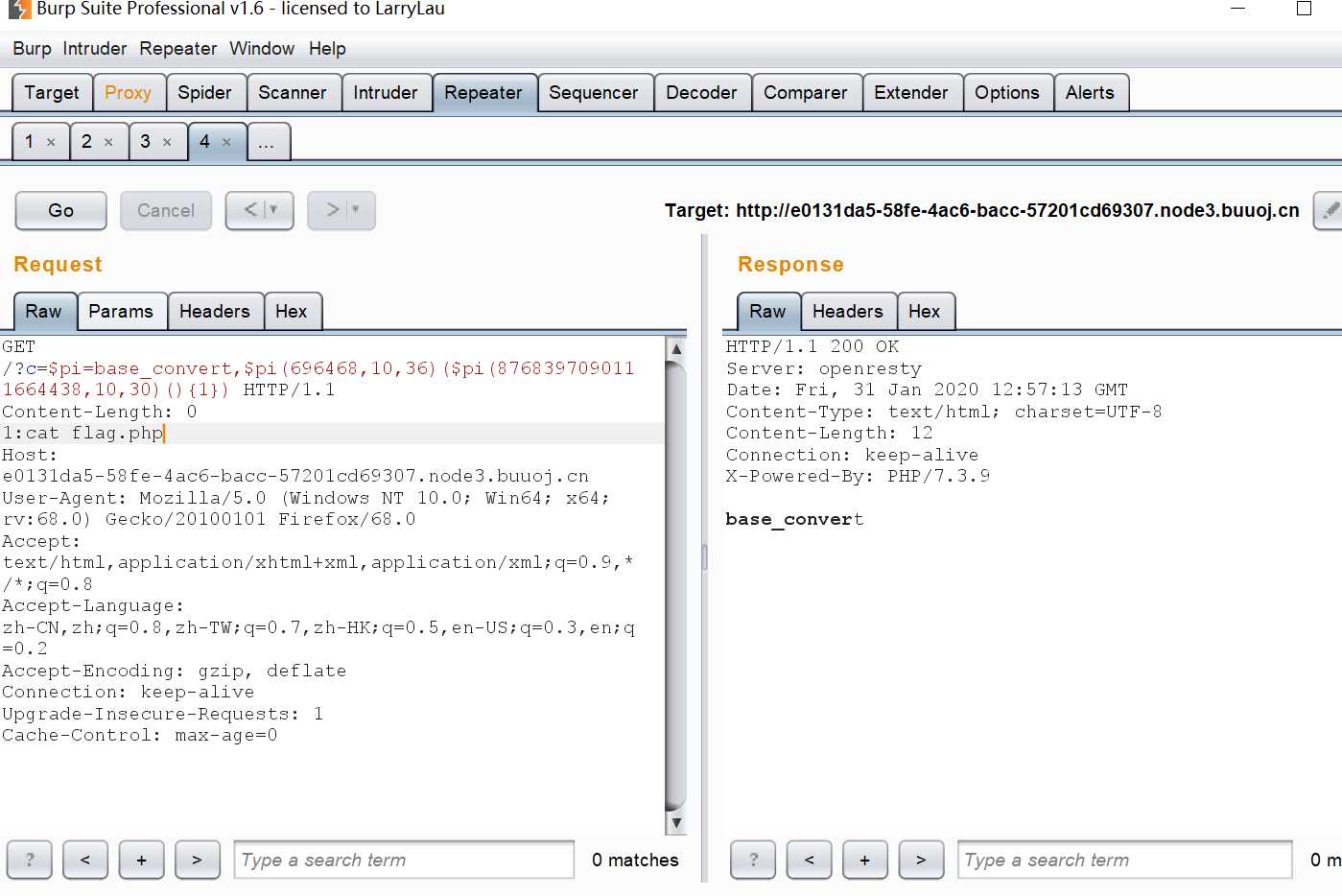Select Repeater sub-tab 3
This screenshot has height=896, width=1342.
click(146, 142)
